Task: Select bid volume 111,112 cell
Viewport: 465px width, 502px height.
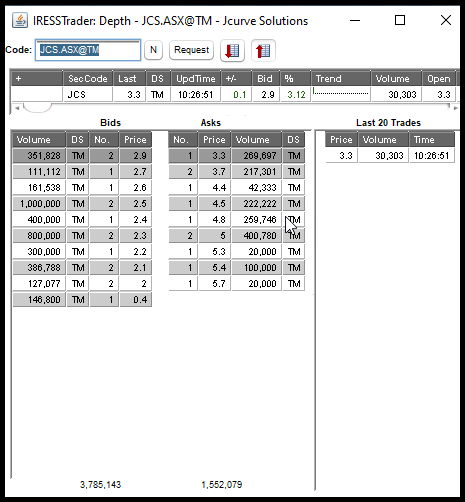Action: [x=39, y=172]
